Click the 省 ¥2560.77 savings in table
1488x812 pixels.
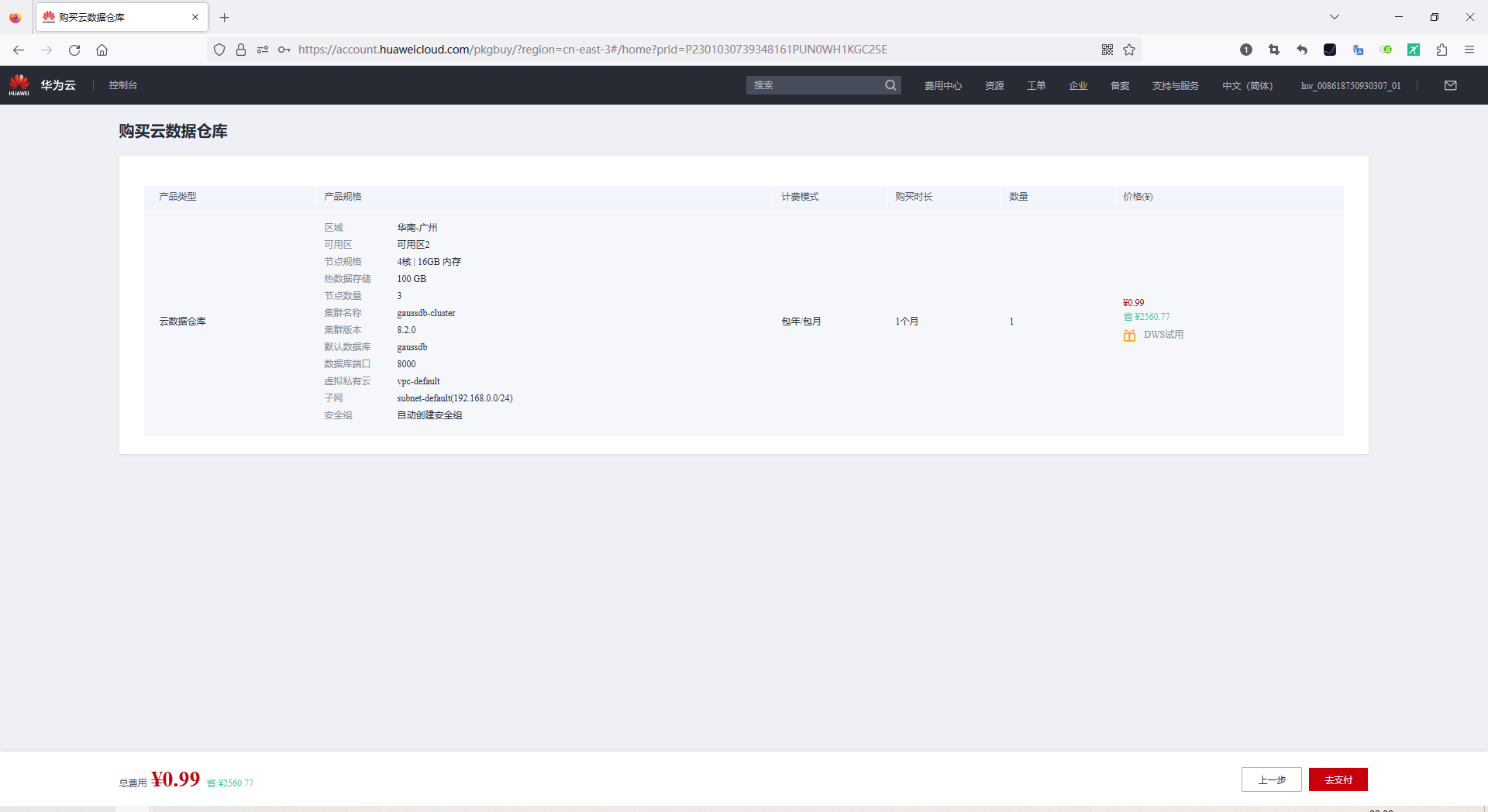point(1147,317)
